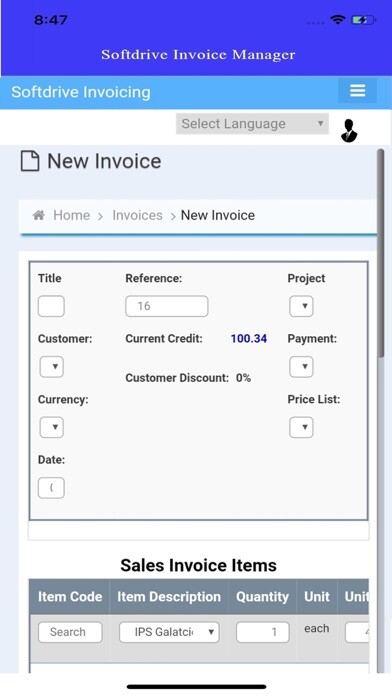The height and width of the screenshot is (696, 392).
Task: Click the Quantity field showing 1
Action: pos(263,632)
